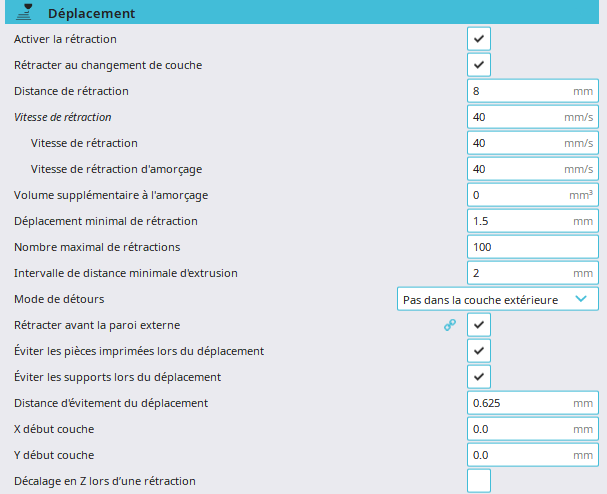Image resolution: width=607 pixels, height=494 pixels.
Task: Click the Vitesse de rétraction d'amorçage field
Action: tap(533, 169)
